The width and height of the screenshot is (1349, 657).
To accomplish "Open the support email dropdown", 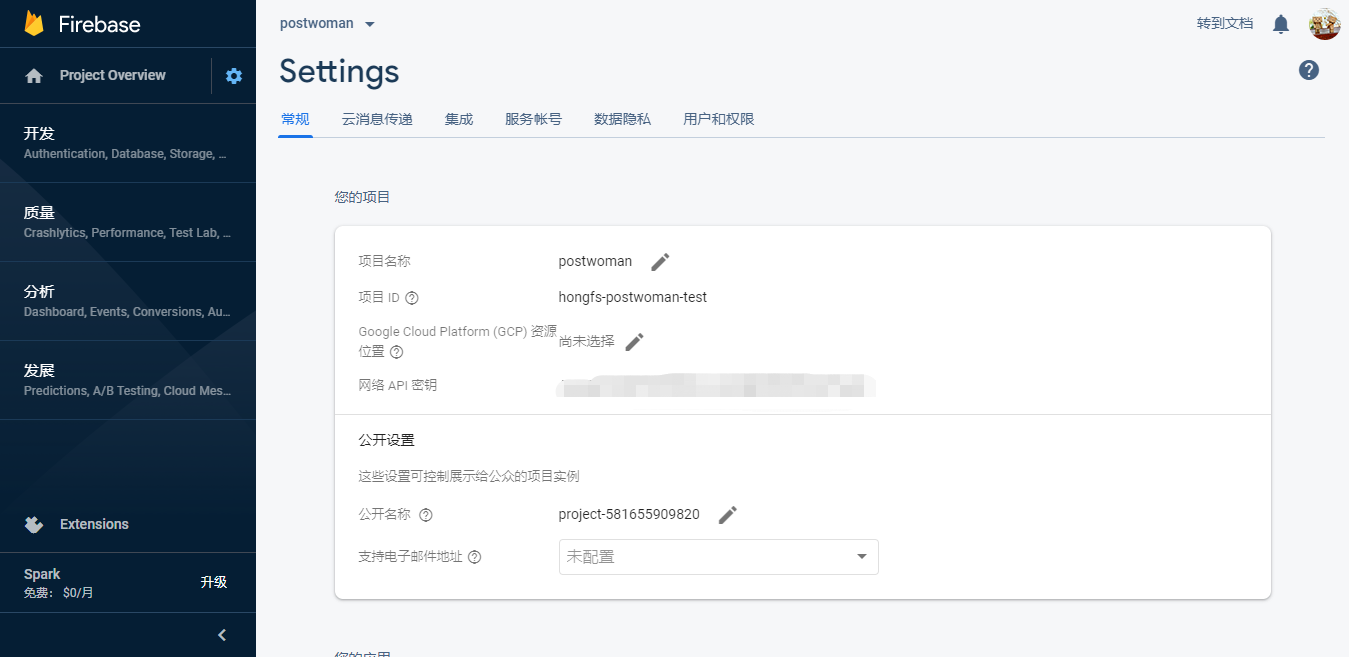I will [x=718, y=557].
